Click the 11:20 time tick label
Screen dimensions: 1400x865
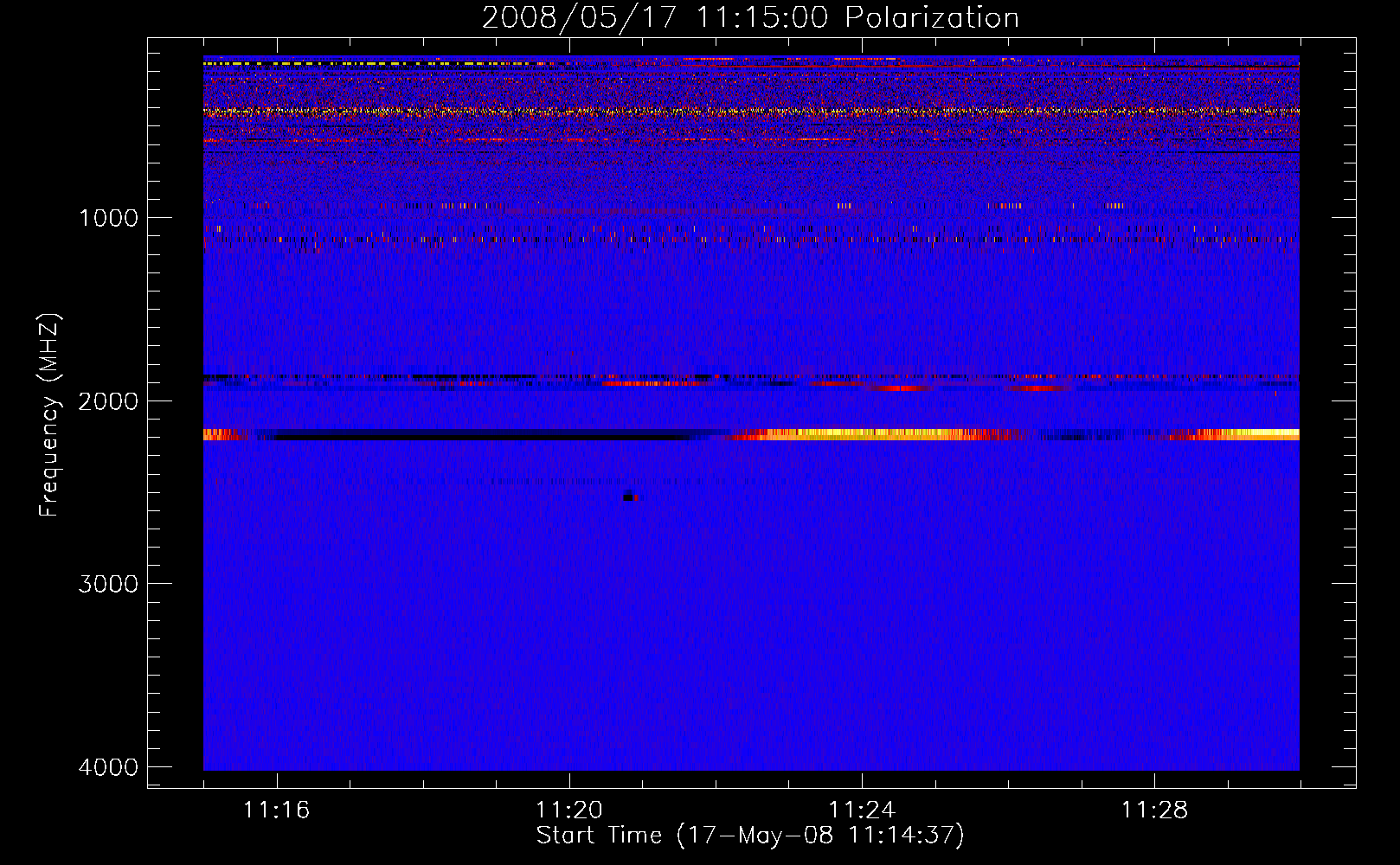569,810
